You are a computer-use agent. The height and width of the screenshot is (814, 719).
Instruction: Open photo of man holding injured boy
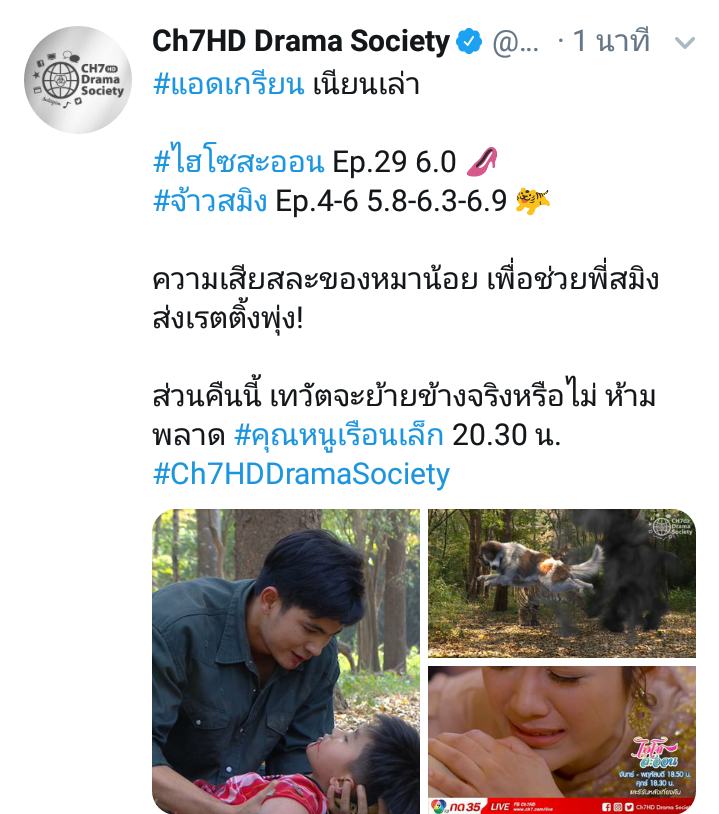[286, 661]
